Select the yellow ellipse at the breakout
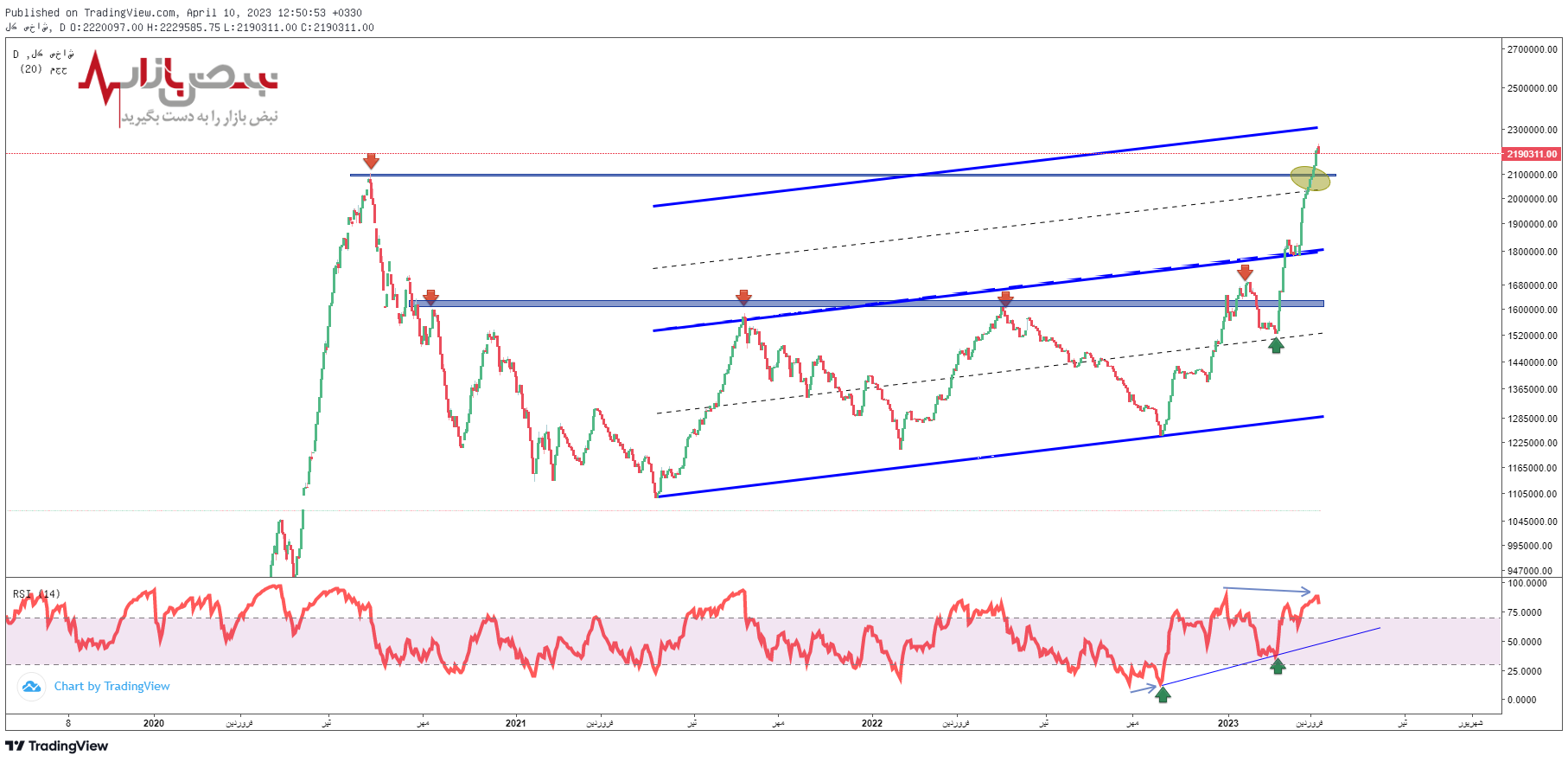This screenshot has width=1568, height=762. click(x=1310, y=178)
